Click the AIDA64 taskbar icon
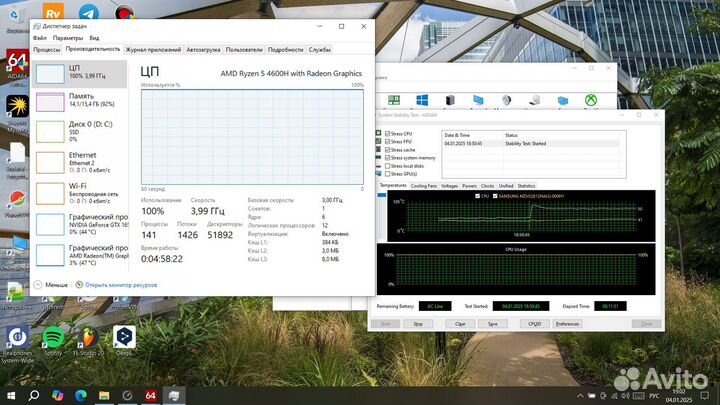The image size is (720, 405). (152, 395)
